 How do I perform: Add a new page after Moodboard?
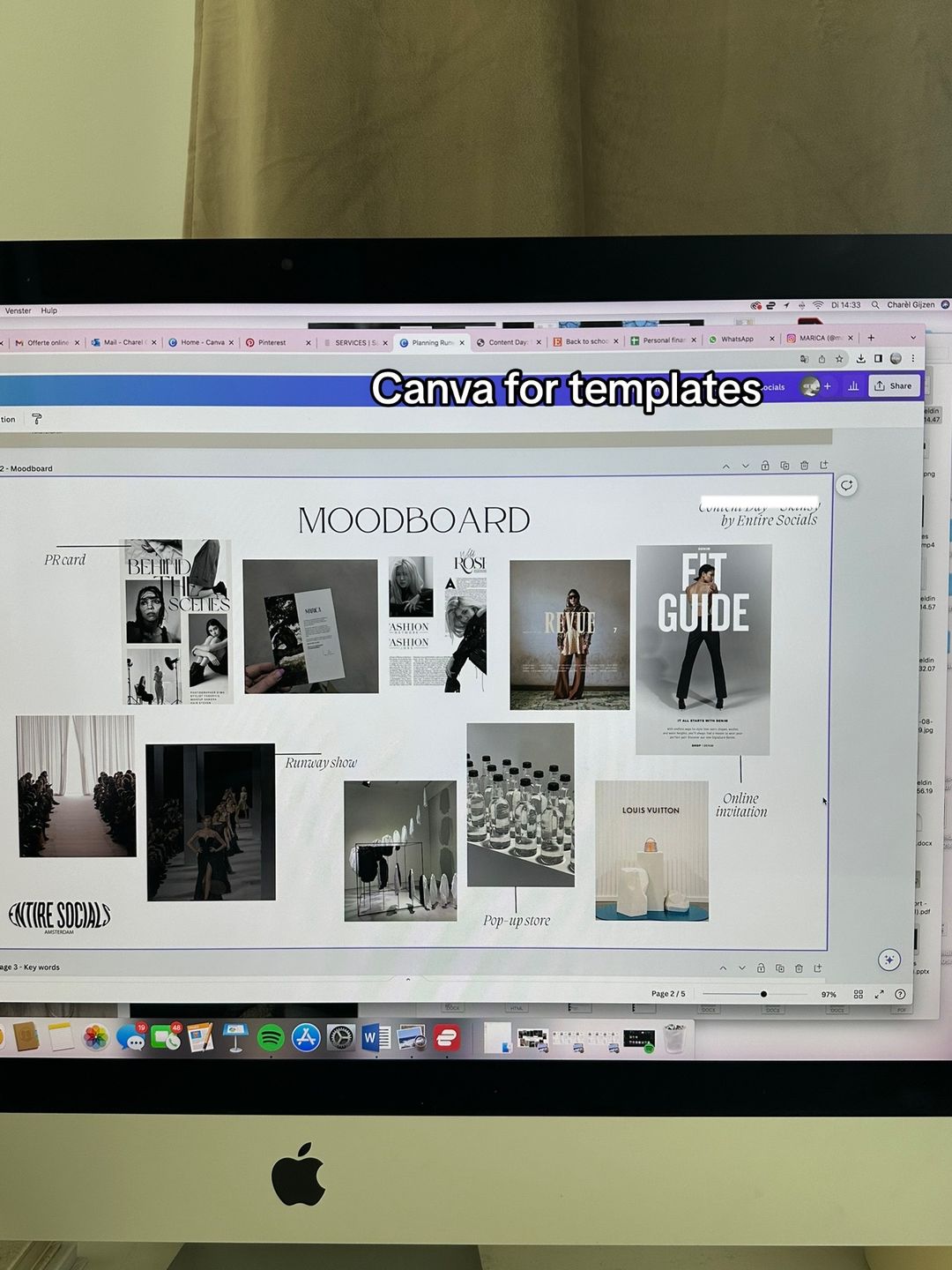[824, 465]
